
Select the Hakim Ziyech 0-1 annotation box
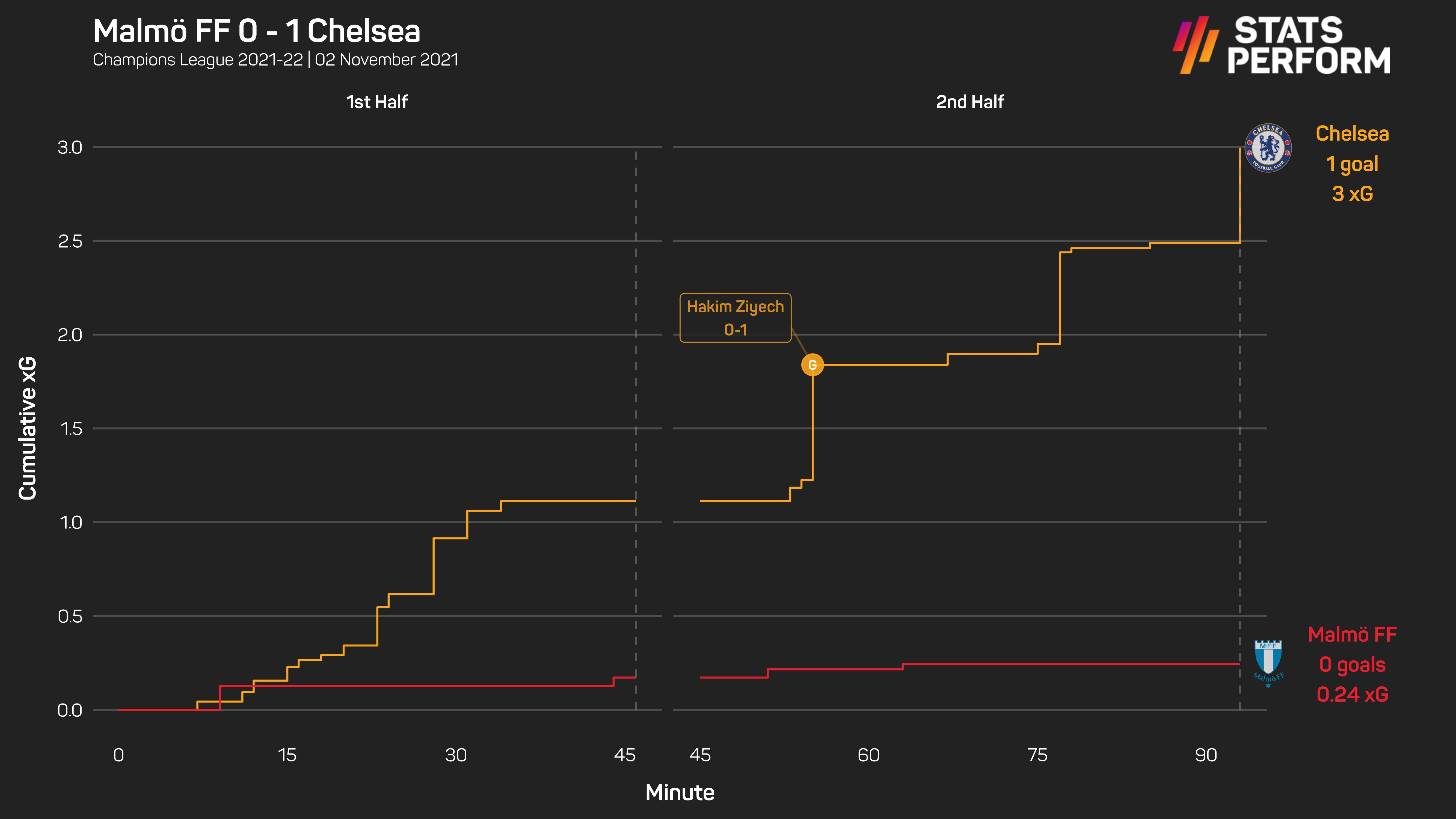tap(735, 318)
